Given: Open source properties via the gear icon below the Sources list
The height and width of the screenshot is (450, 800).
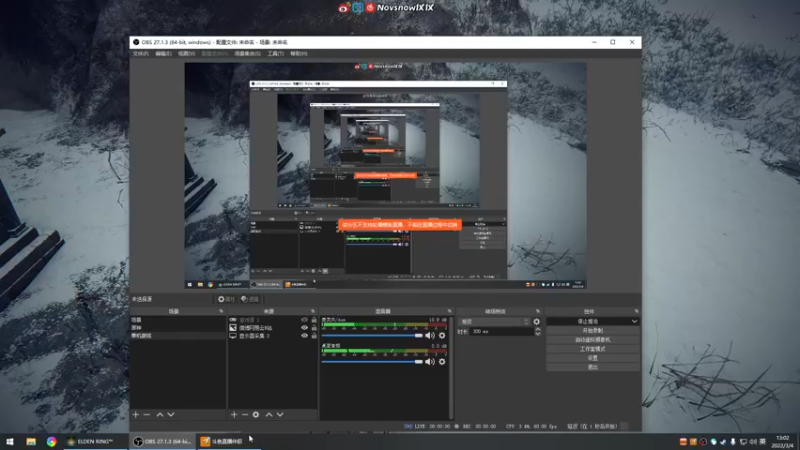Looking at the screenshot, I should pyautogui.click(x=256, y=415).
